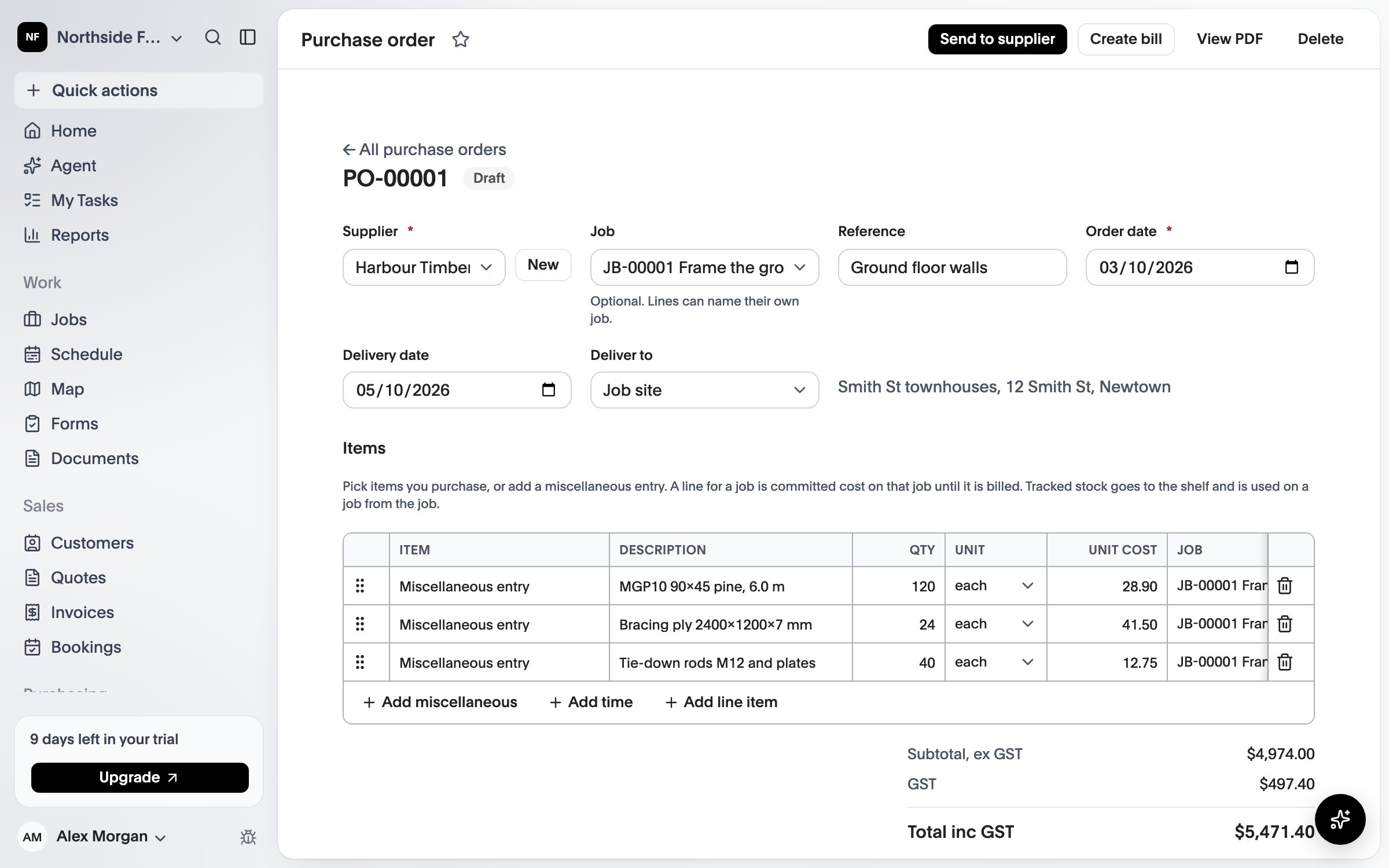Open the Home page from sidebar
The height and width of the screenshot is (868, 1389).
139,131
